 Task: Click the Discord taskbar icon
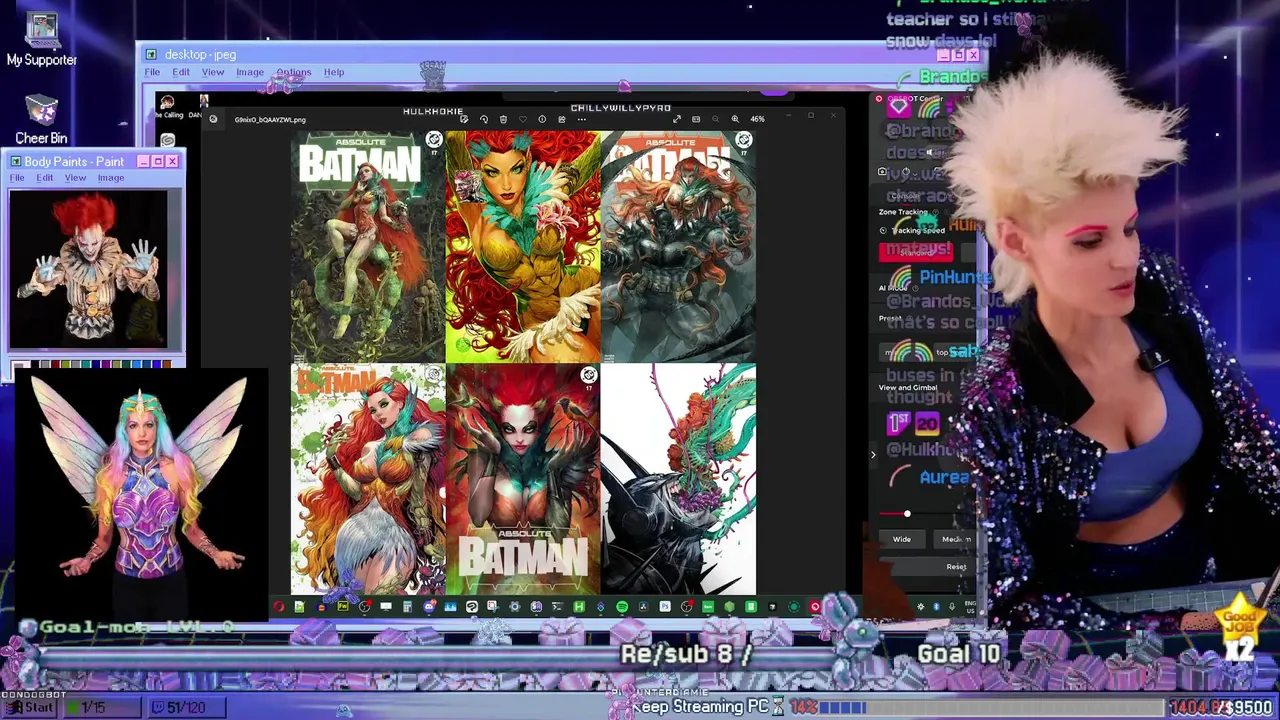point(430,607)
